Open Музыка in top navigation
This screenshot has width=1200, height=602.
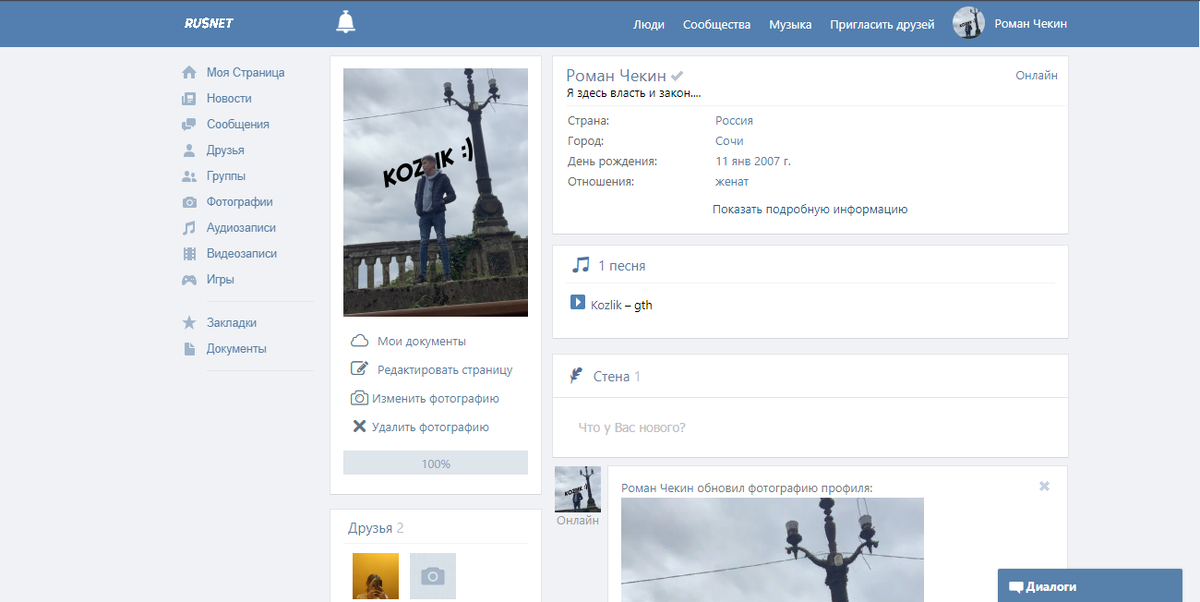click(790, 25)
